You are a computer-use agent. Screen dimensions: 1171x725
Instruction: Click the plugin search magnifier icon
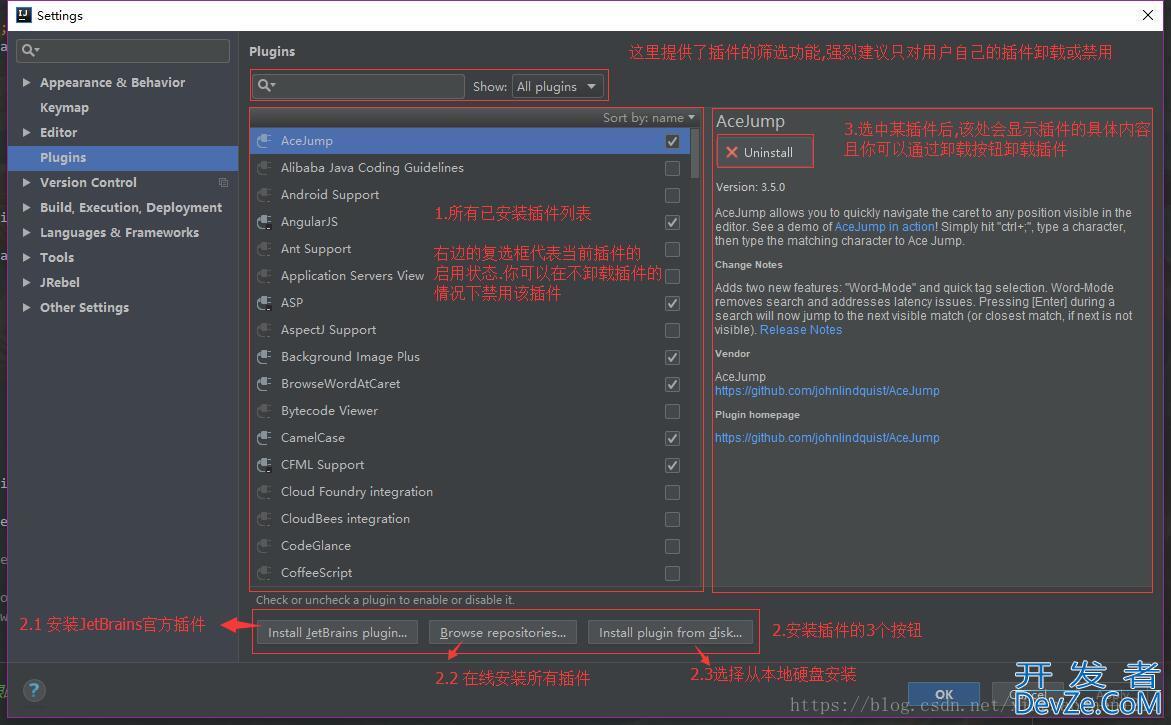point(266,86)
